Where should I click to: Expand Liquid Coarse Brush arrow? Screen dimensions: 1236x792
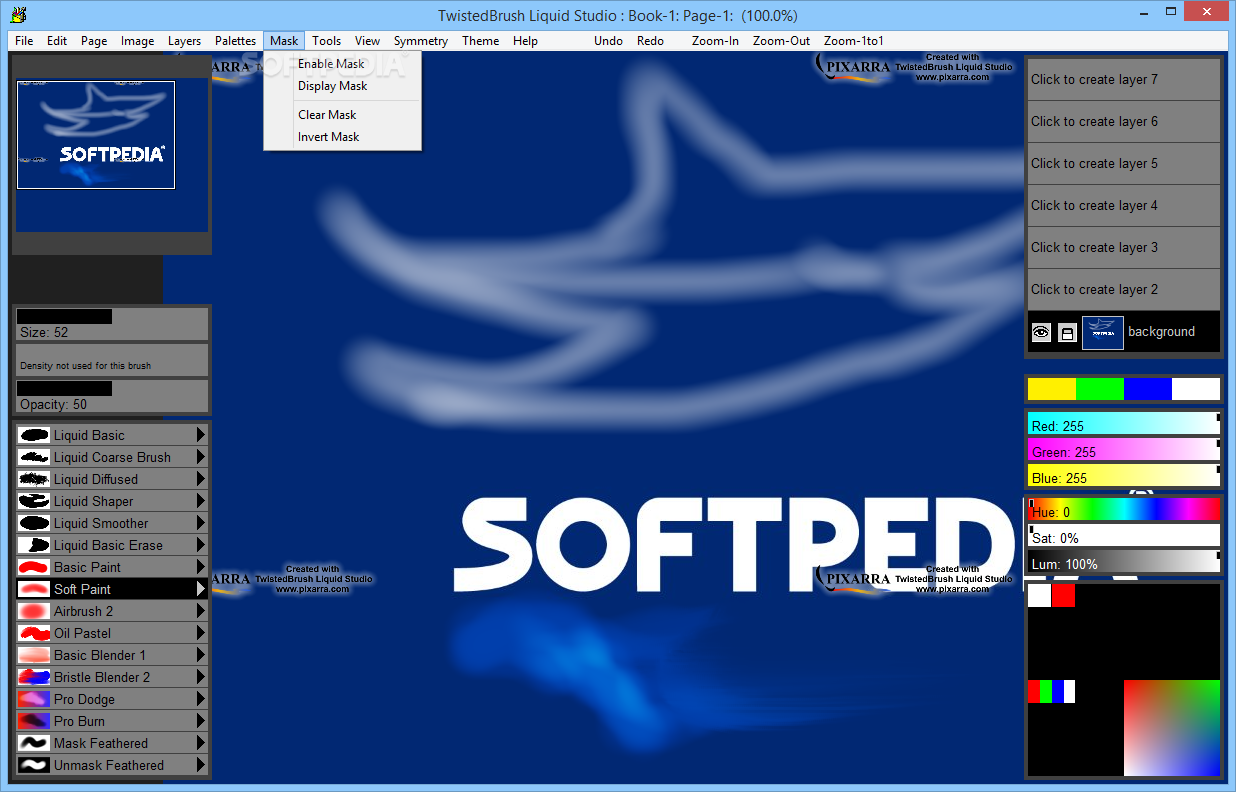pyautogui.click(x=201, y=457)
